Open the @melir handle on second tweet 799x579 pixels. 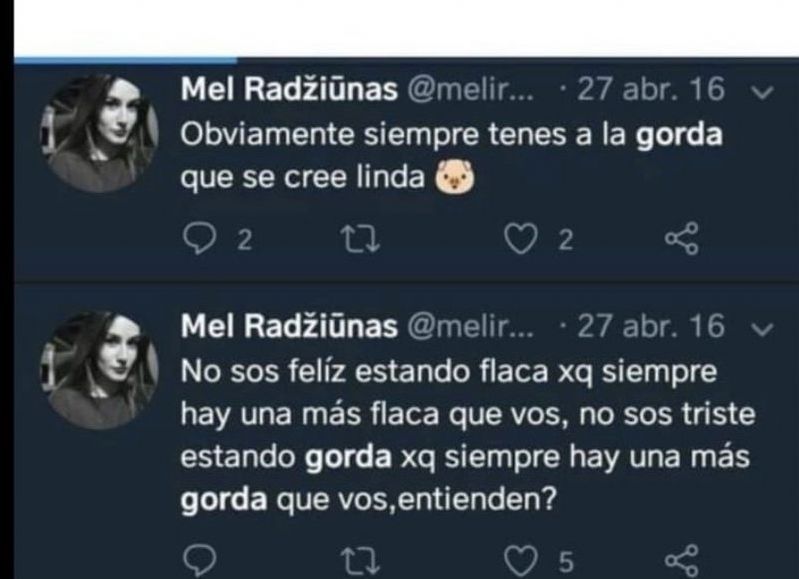click(470, 327)
